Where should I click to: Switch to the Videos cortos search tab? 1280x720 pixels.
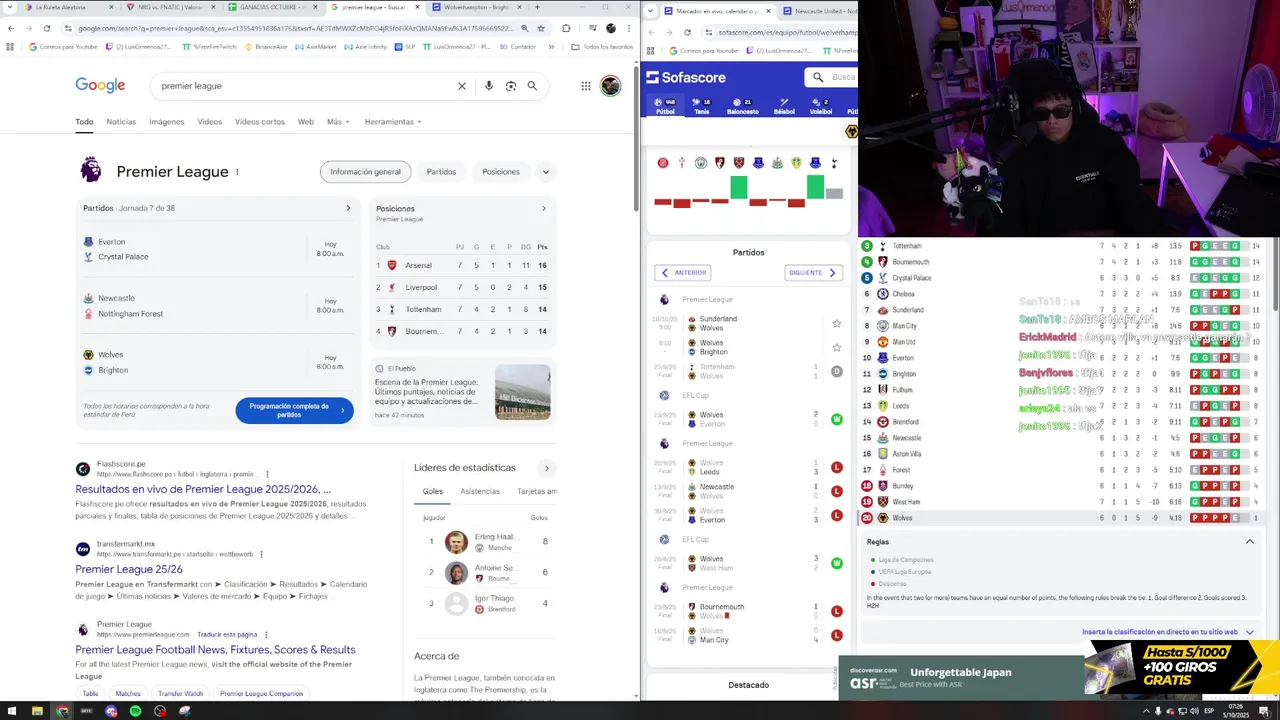pos(260,122)
